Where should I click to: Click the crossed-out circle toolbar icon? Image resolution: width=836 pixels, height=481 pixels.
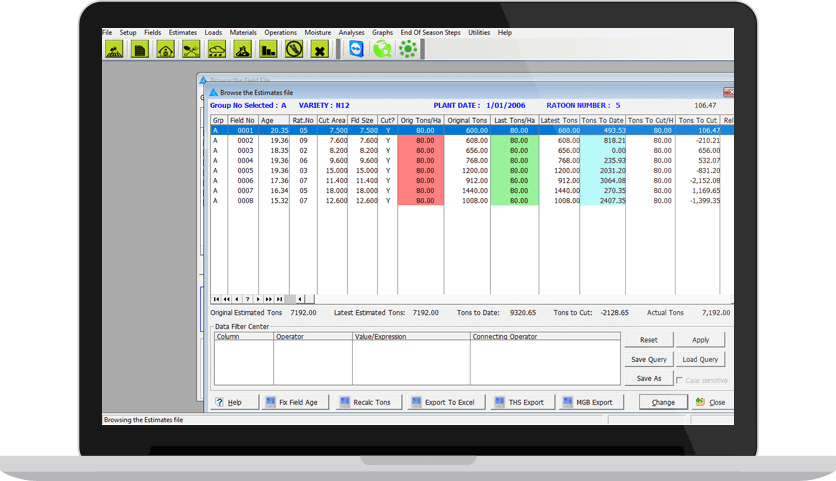[x=294, y=50]
